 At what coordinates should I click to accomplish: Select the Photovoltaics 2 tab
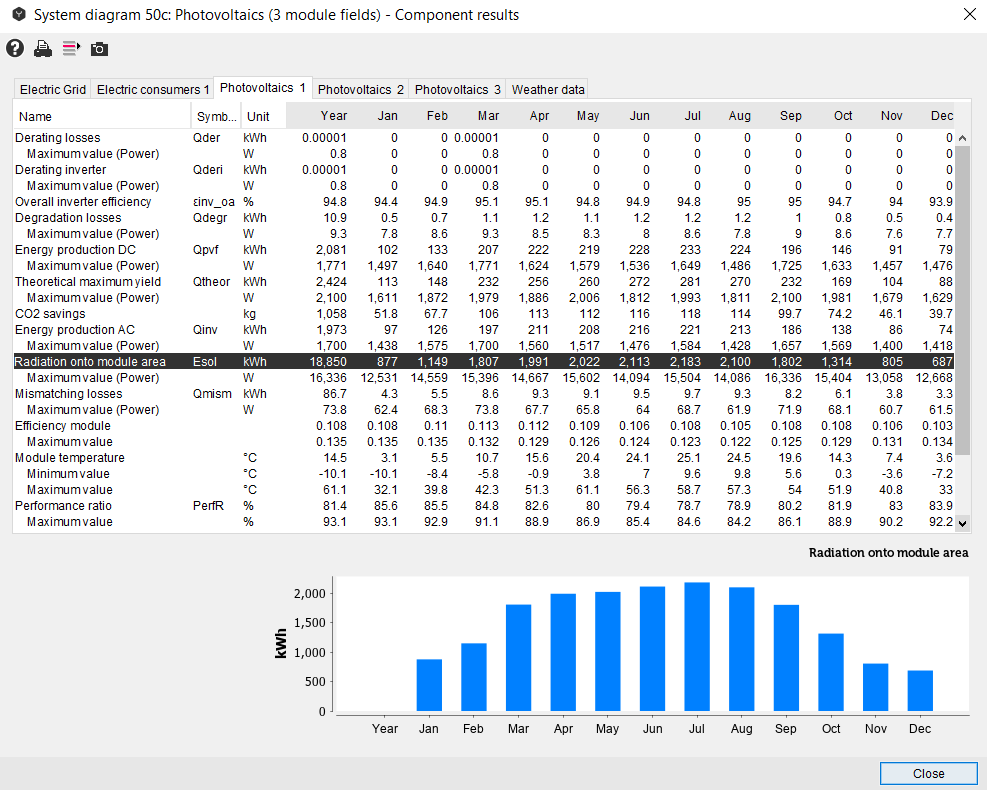click(361, 90)
